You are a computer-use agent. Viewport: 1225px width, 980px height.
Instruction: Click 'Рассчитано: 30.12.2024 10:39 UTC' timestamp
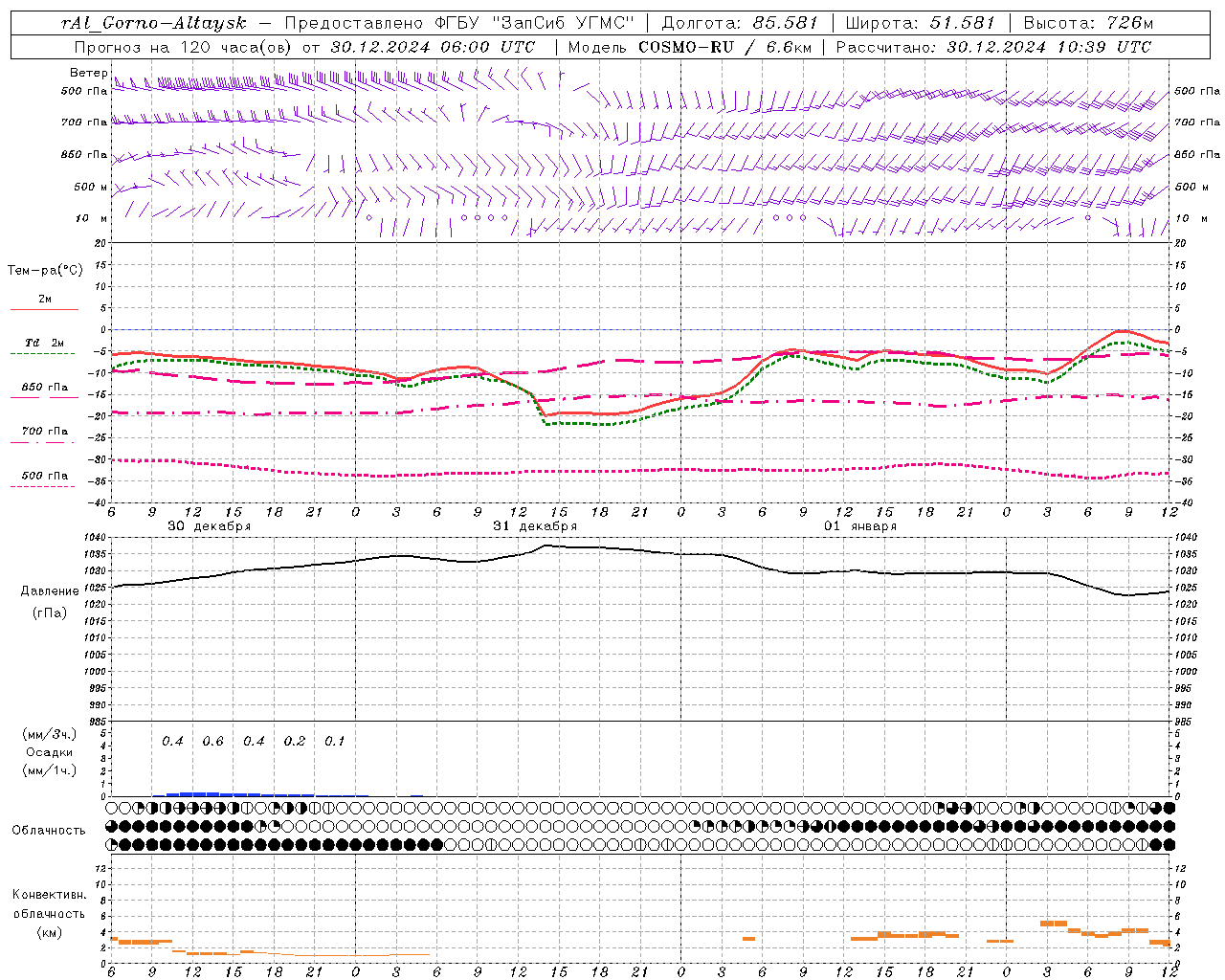993,47
